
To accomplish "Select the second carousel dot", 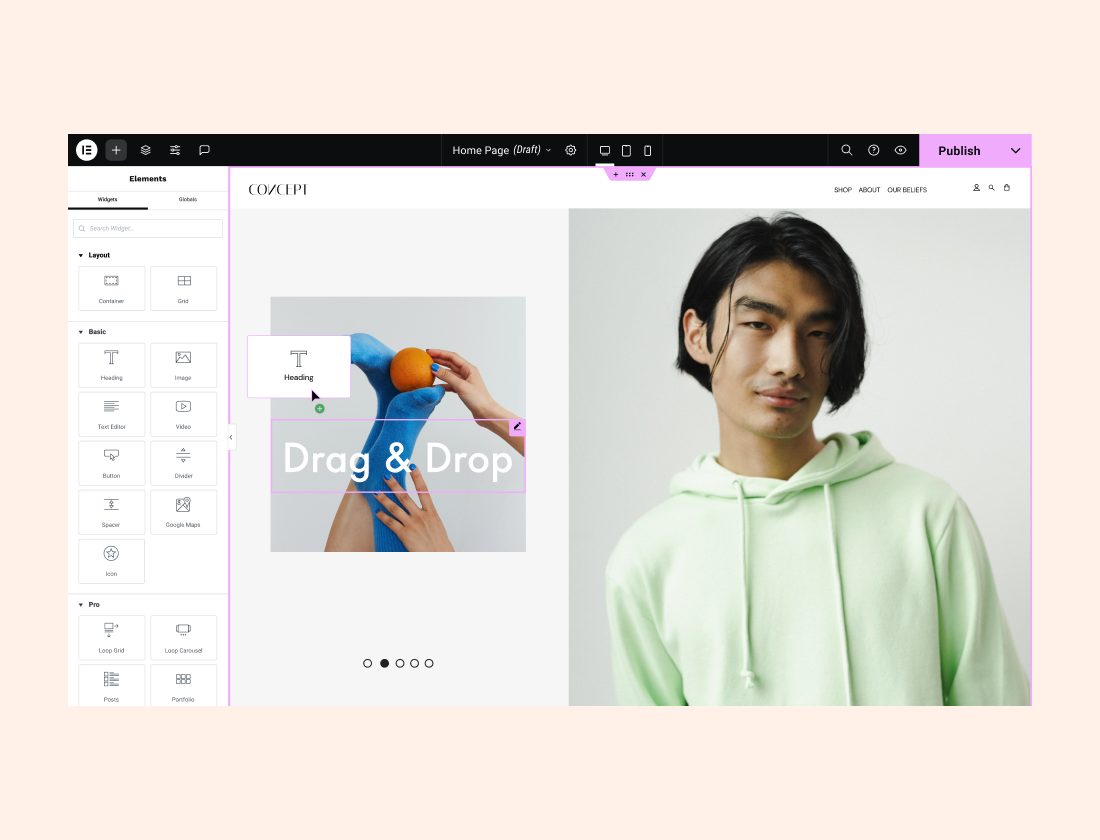I will coord(384,663).
